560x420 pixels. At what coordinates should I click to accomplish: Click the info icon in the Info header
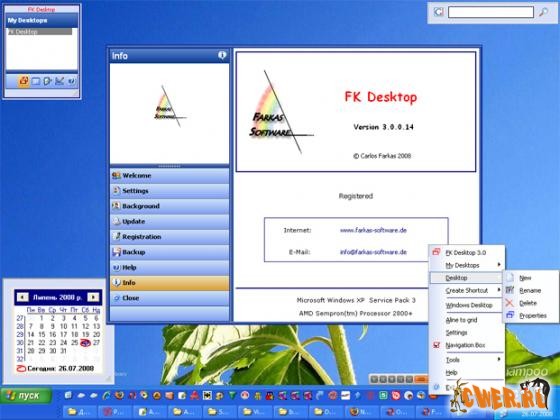coord(222,55)
